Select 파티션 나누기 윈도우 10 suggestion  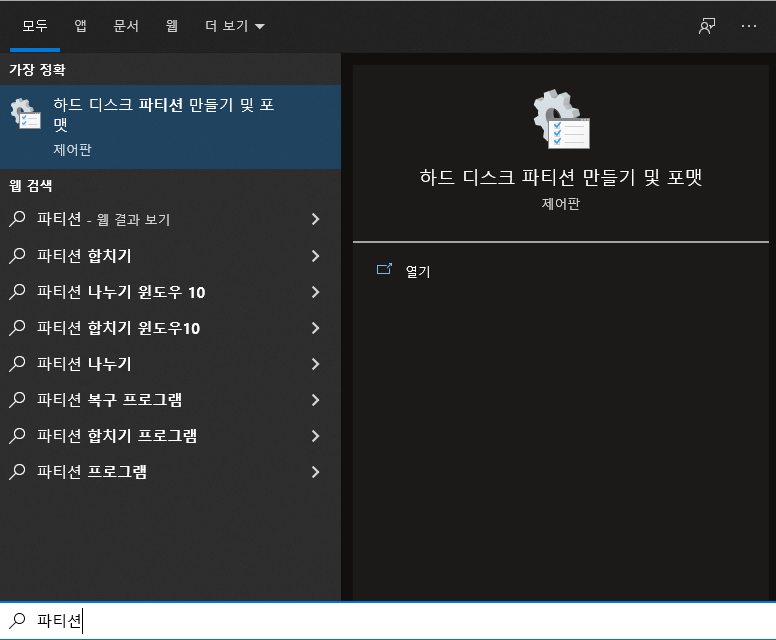pos(170,292)
